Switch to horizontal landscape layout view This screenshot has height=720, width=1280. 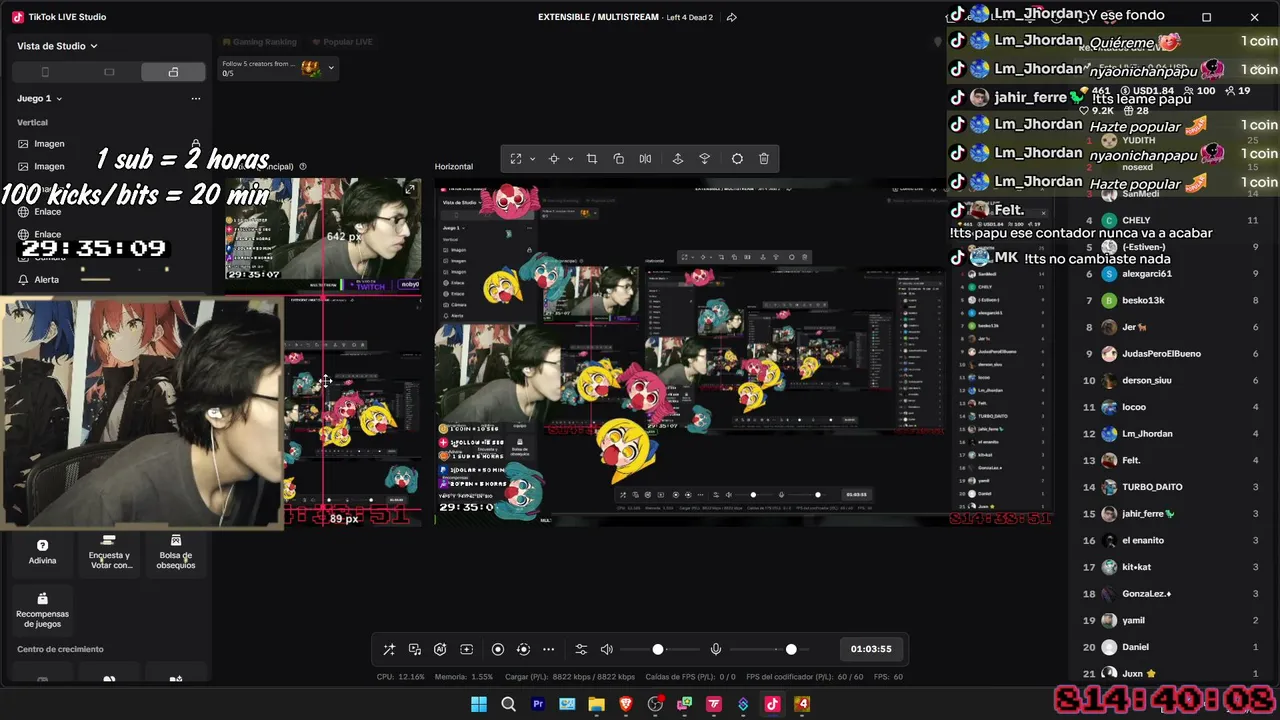109,72
